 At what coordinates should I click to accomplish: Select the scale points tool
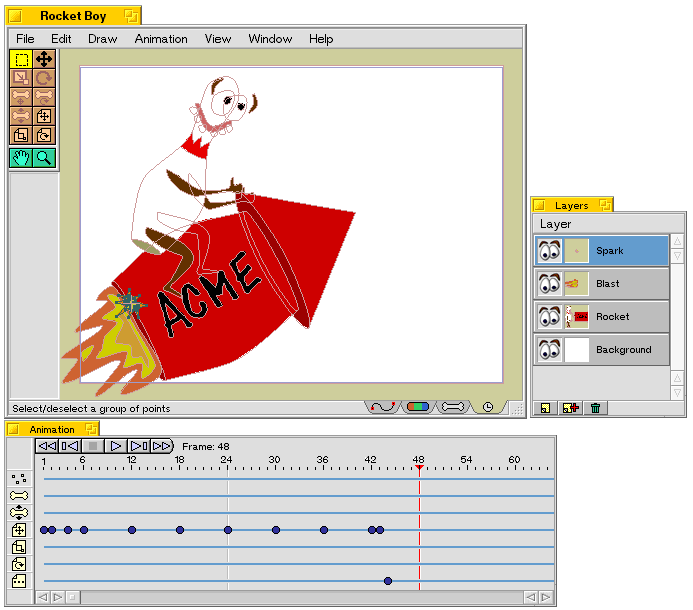(x=21, y=78)
